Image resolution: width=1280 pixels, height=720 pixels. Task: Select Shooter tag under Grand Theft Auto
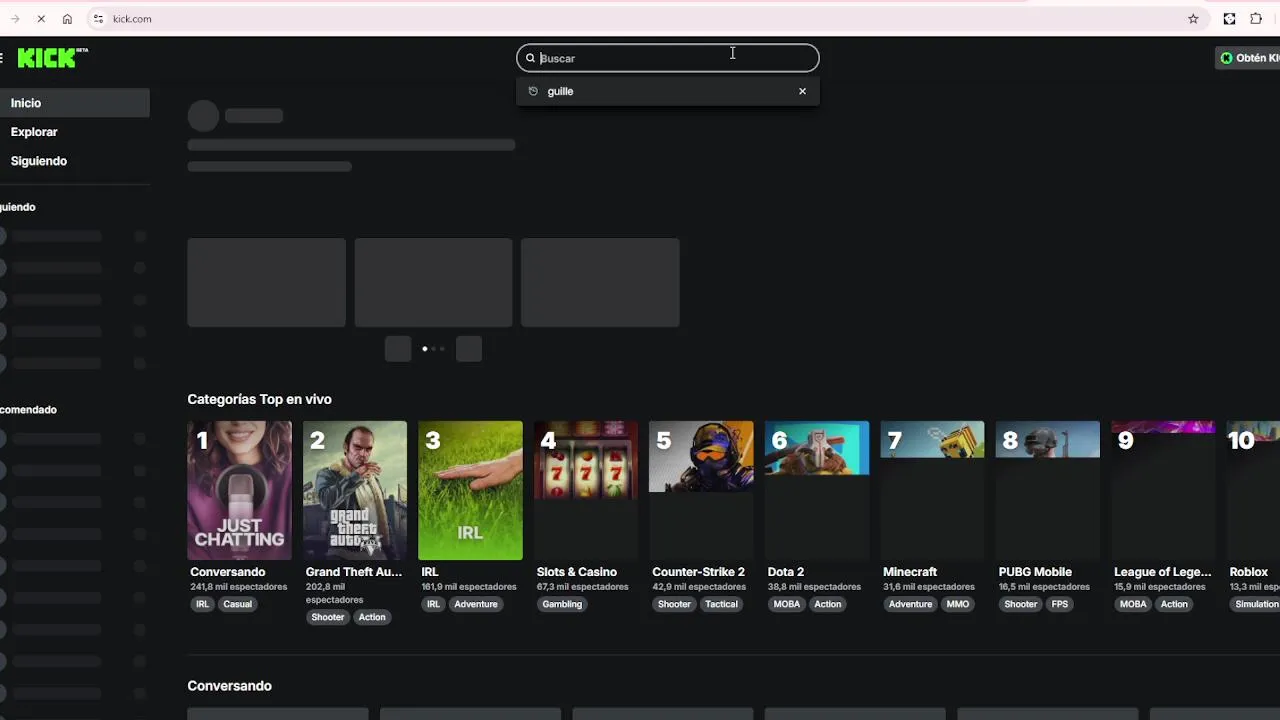[328, 617]
